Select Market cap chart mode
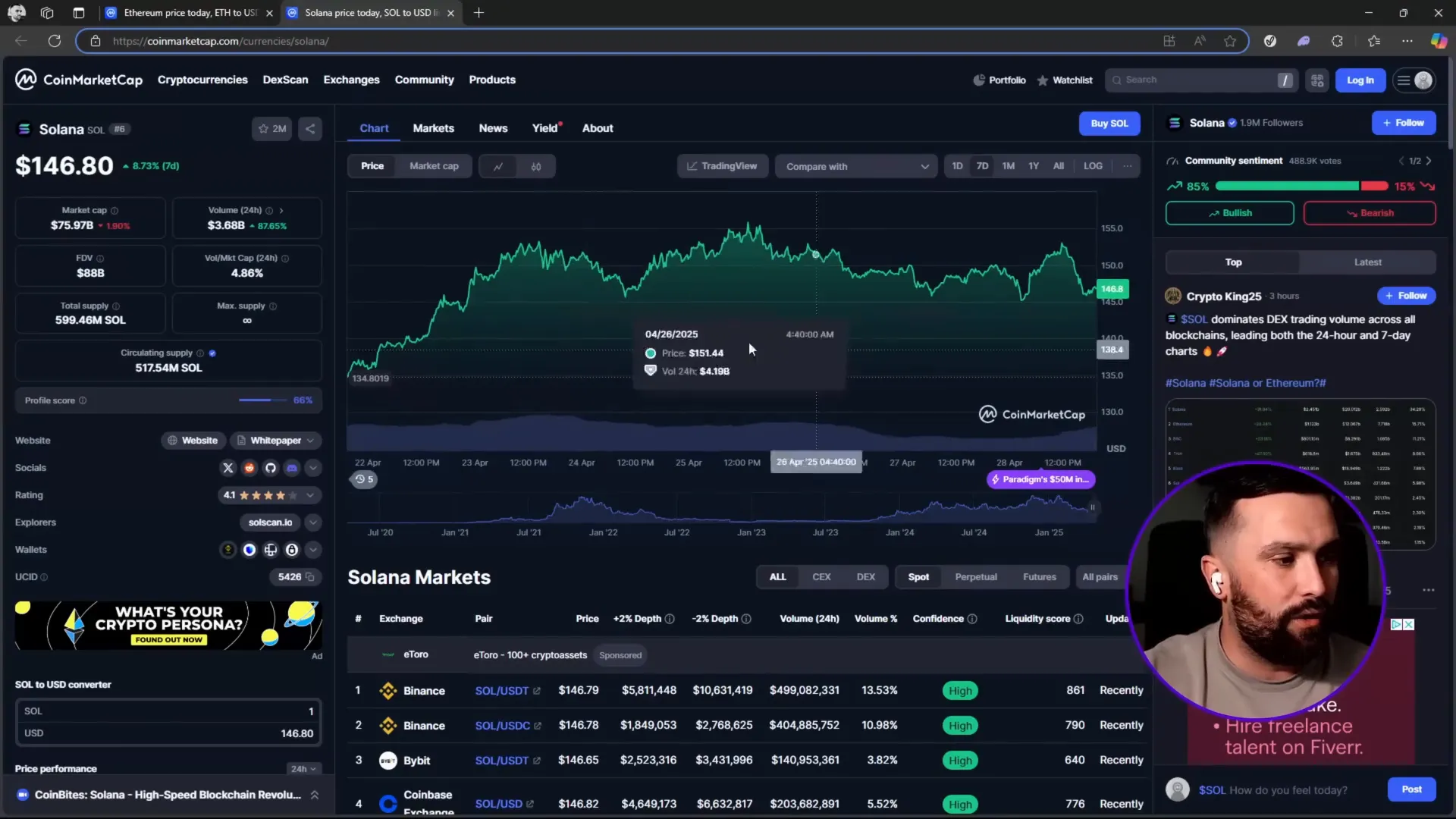1456x819 pixels. click(x=434, y=166)
